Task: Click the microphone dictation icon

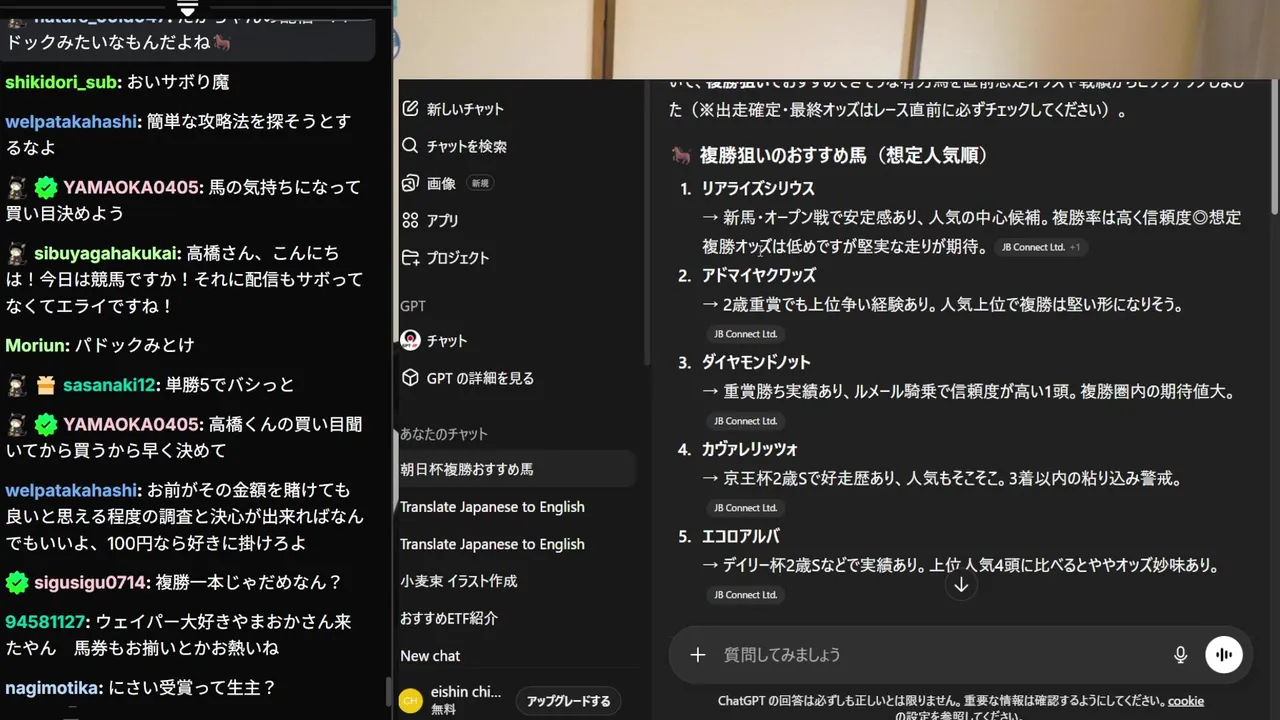Action: (x=1180, y=655)
